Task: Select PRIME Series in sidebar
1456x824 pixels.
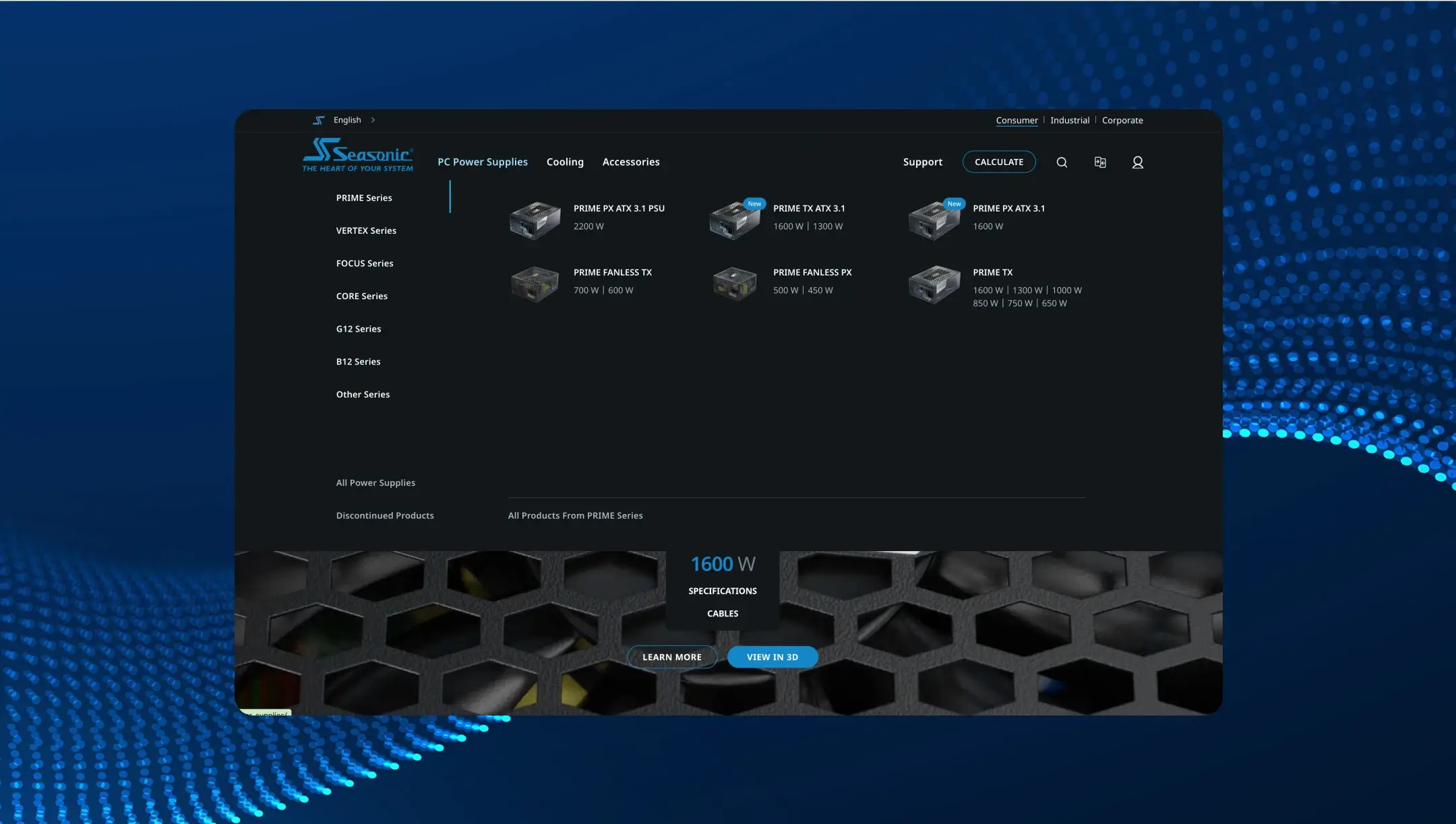Action: click(x=364, y=197)
